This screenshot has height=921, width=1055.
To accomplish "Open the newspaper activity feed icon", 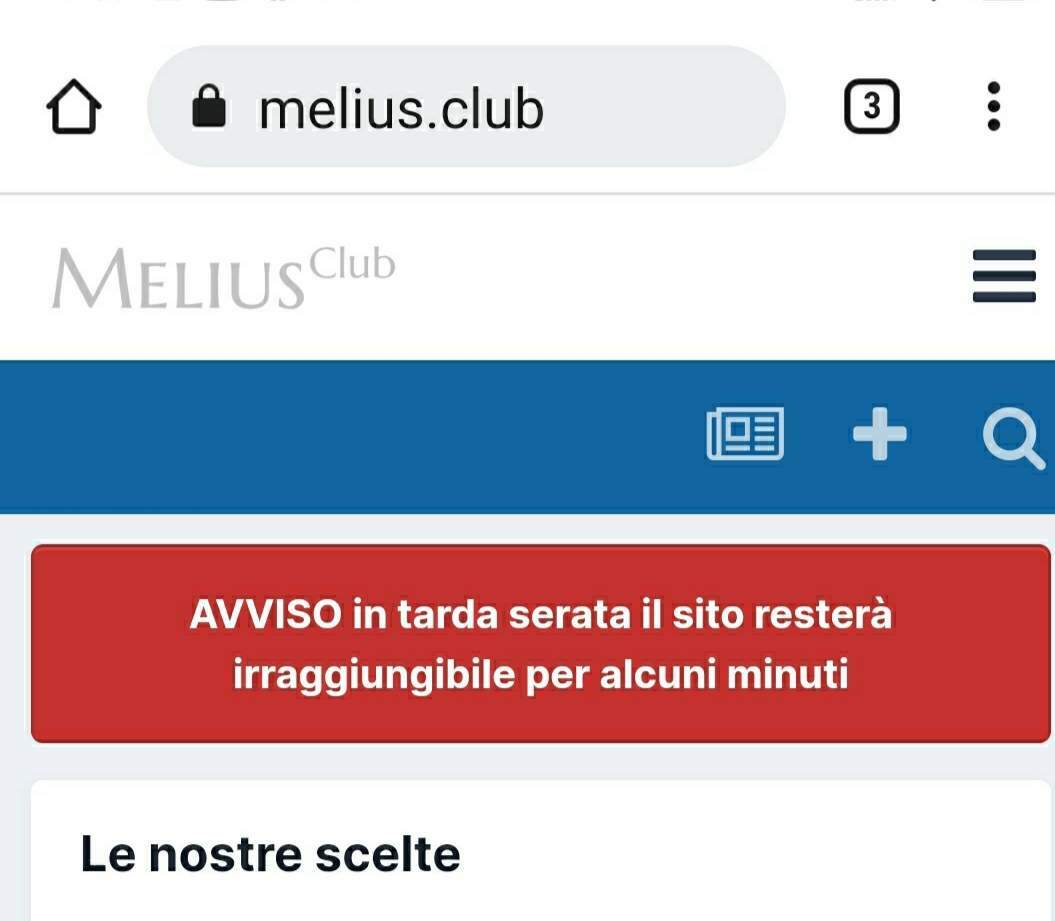I will [x=745, y=434].
